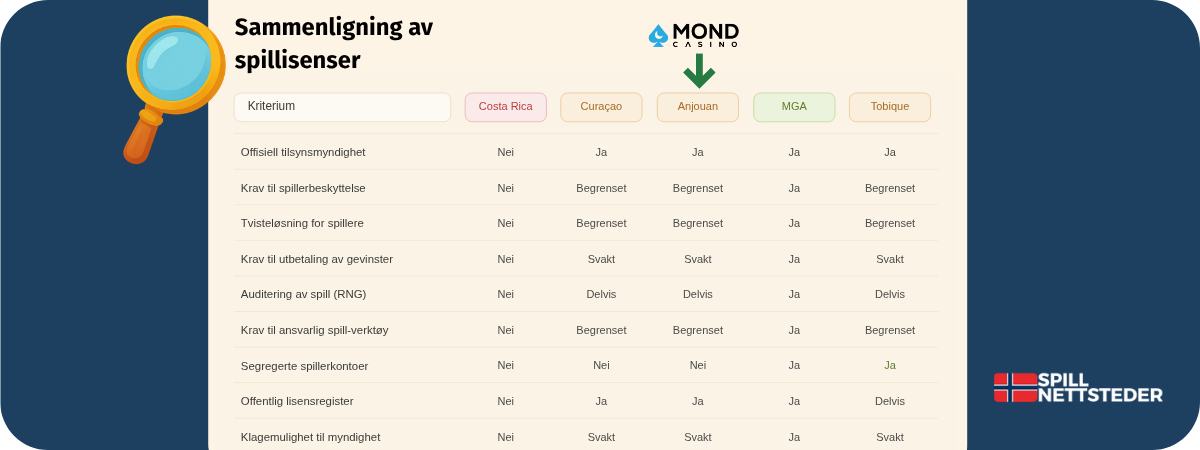Click Tobique value in Offisiell tilsynsmyndighet row
Viewport: 1200px width, 450px height.
pos(890,152)
